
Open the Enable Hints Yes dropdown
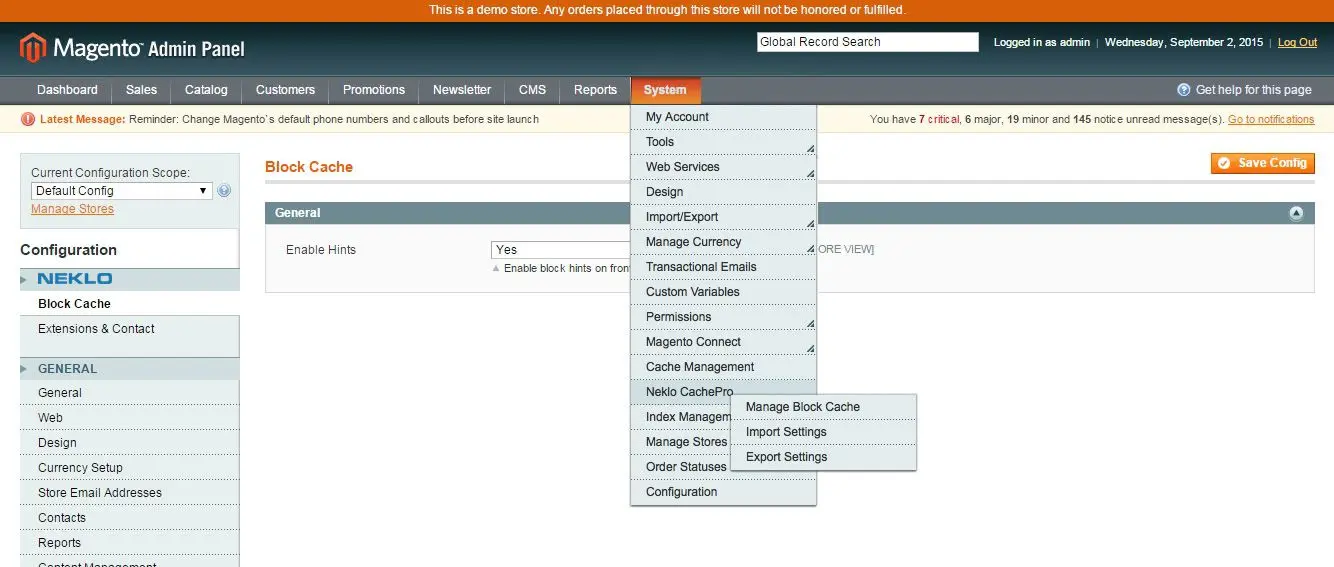click(561, 249)
